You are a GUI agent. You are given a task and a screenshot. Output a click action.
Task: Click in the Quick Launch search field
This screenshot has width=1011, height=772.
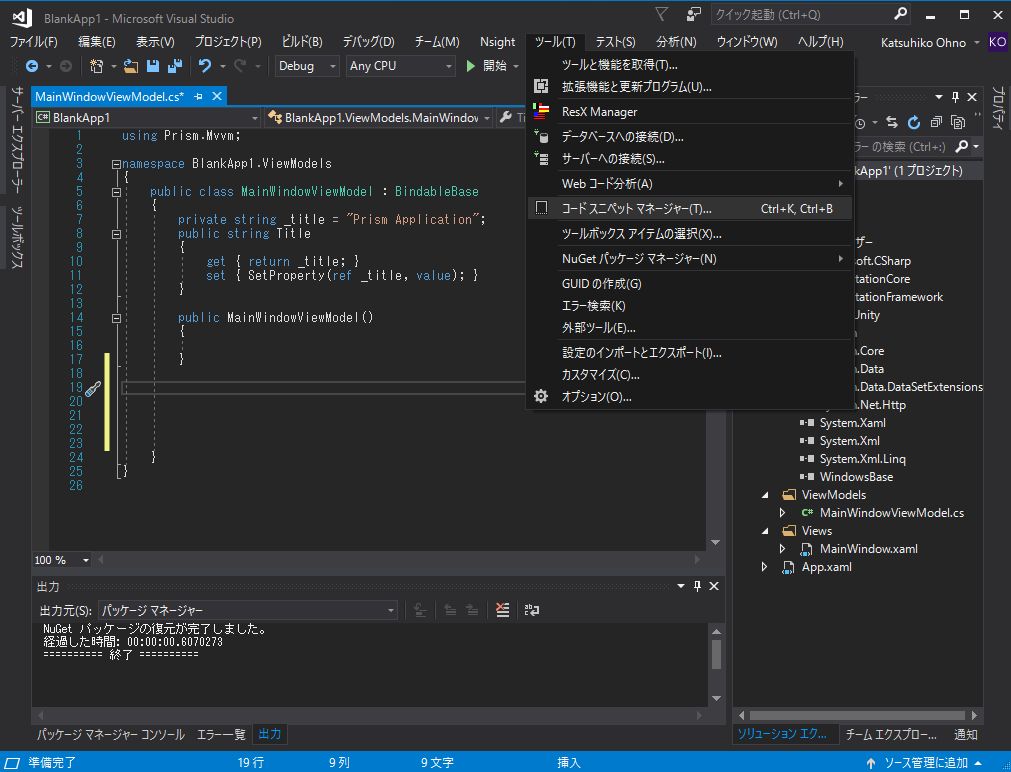(801, 14)
